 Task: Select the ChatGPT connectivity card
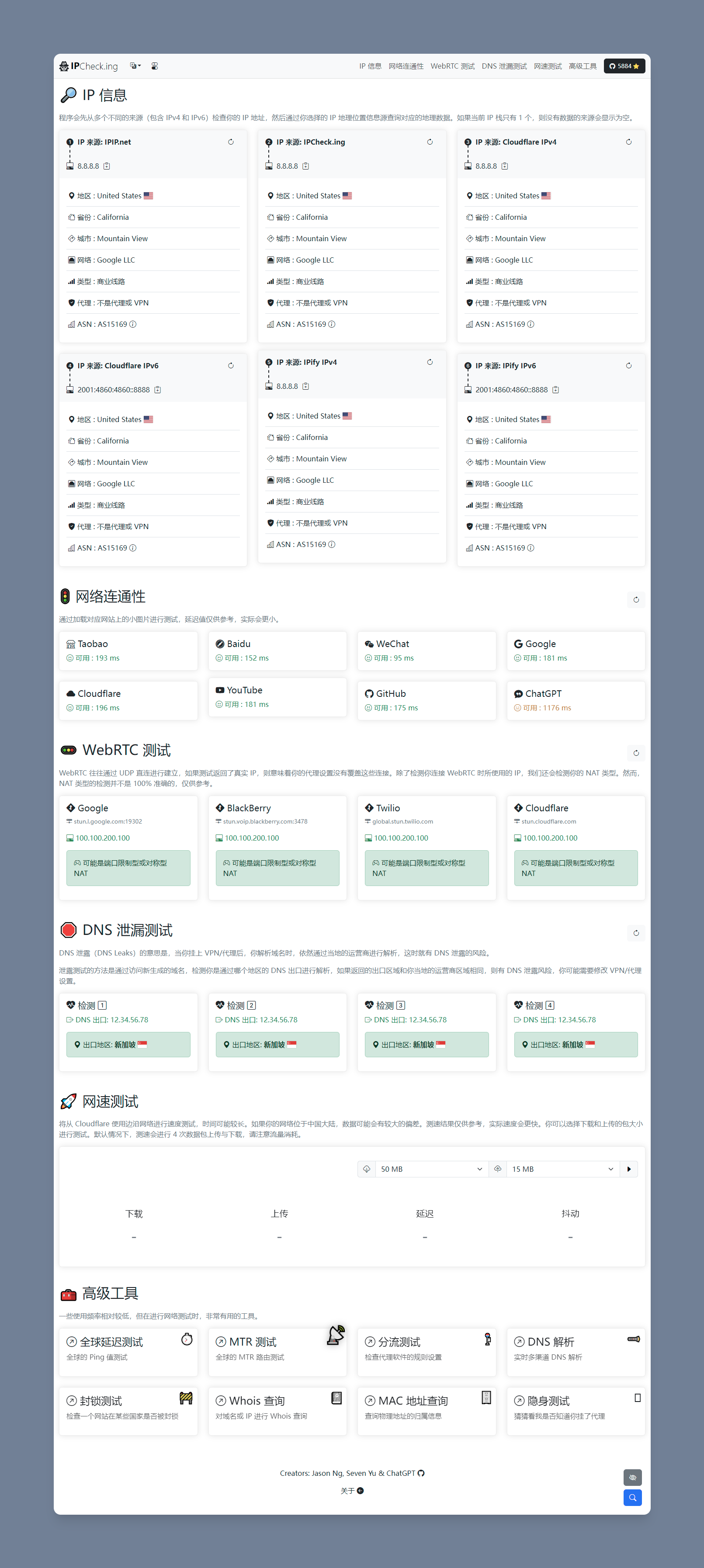pos(576,701)
